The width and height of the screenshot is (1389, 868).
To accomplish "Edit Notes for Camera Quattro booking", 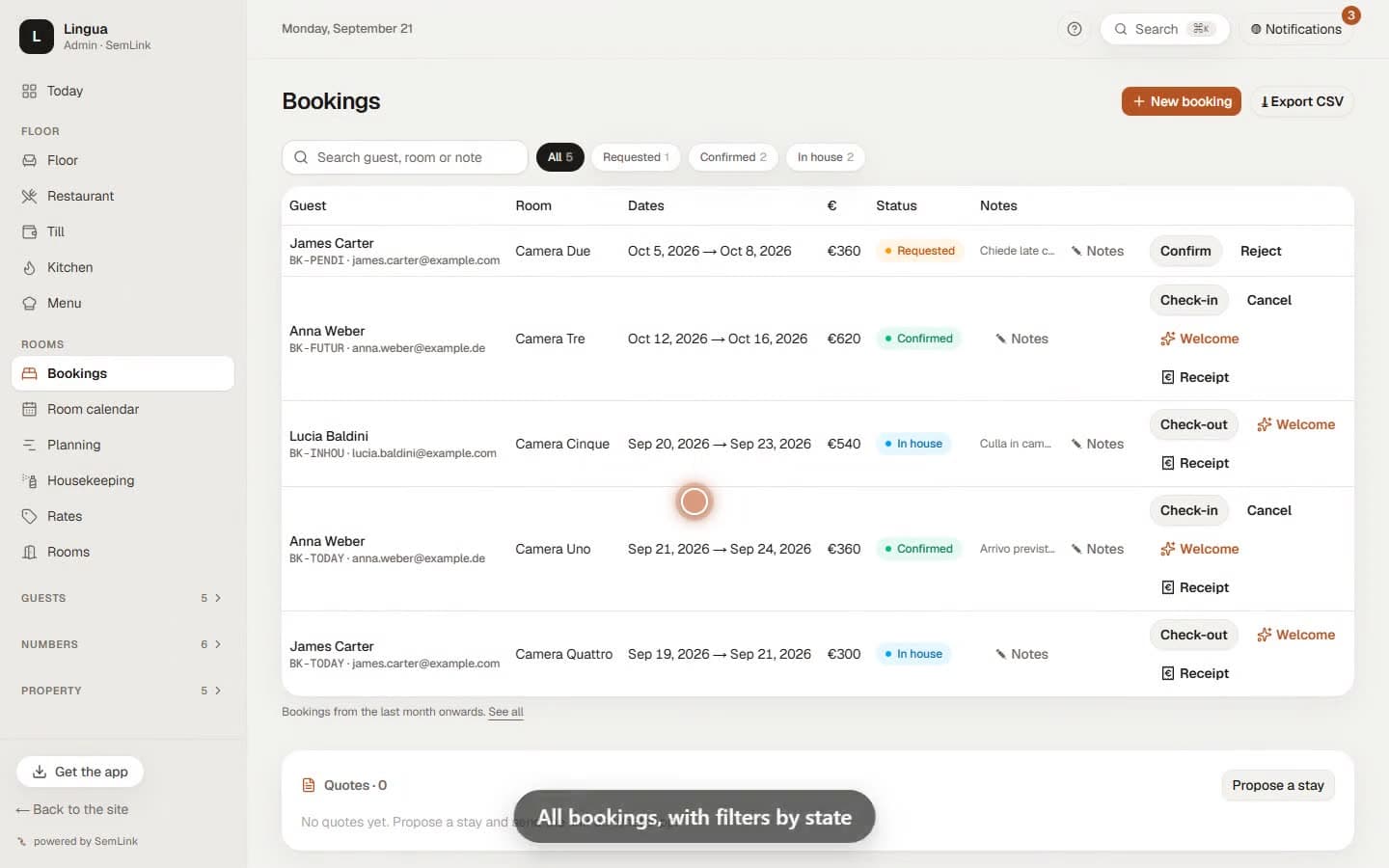I will coord(1021,654).
